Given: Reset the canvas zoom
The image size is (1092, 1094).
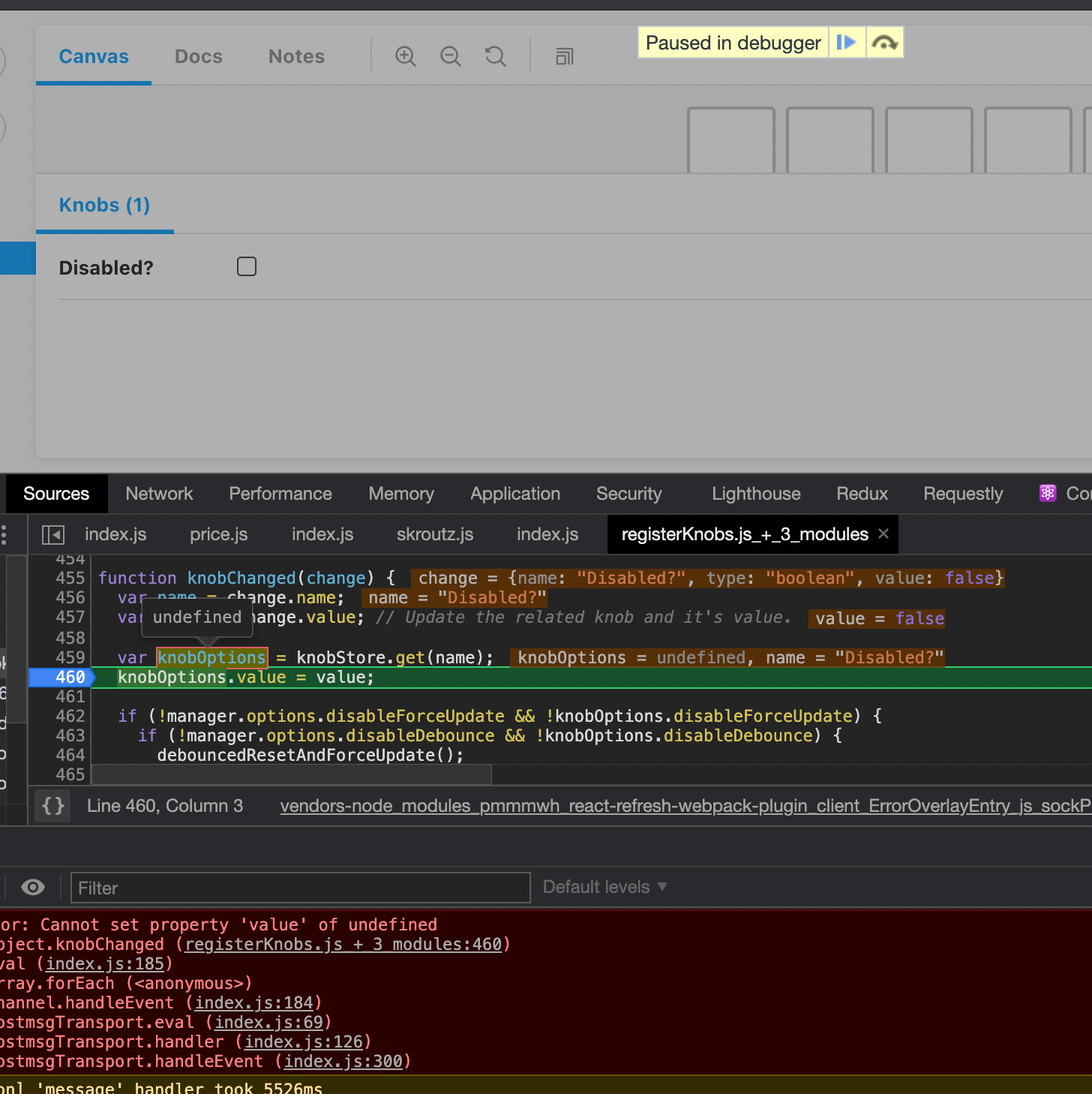Looking at the screenshot, I should 496,56.
